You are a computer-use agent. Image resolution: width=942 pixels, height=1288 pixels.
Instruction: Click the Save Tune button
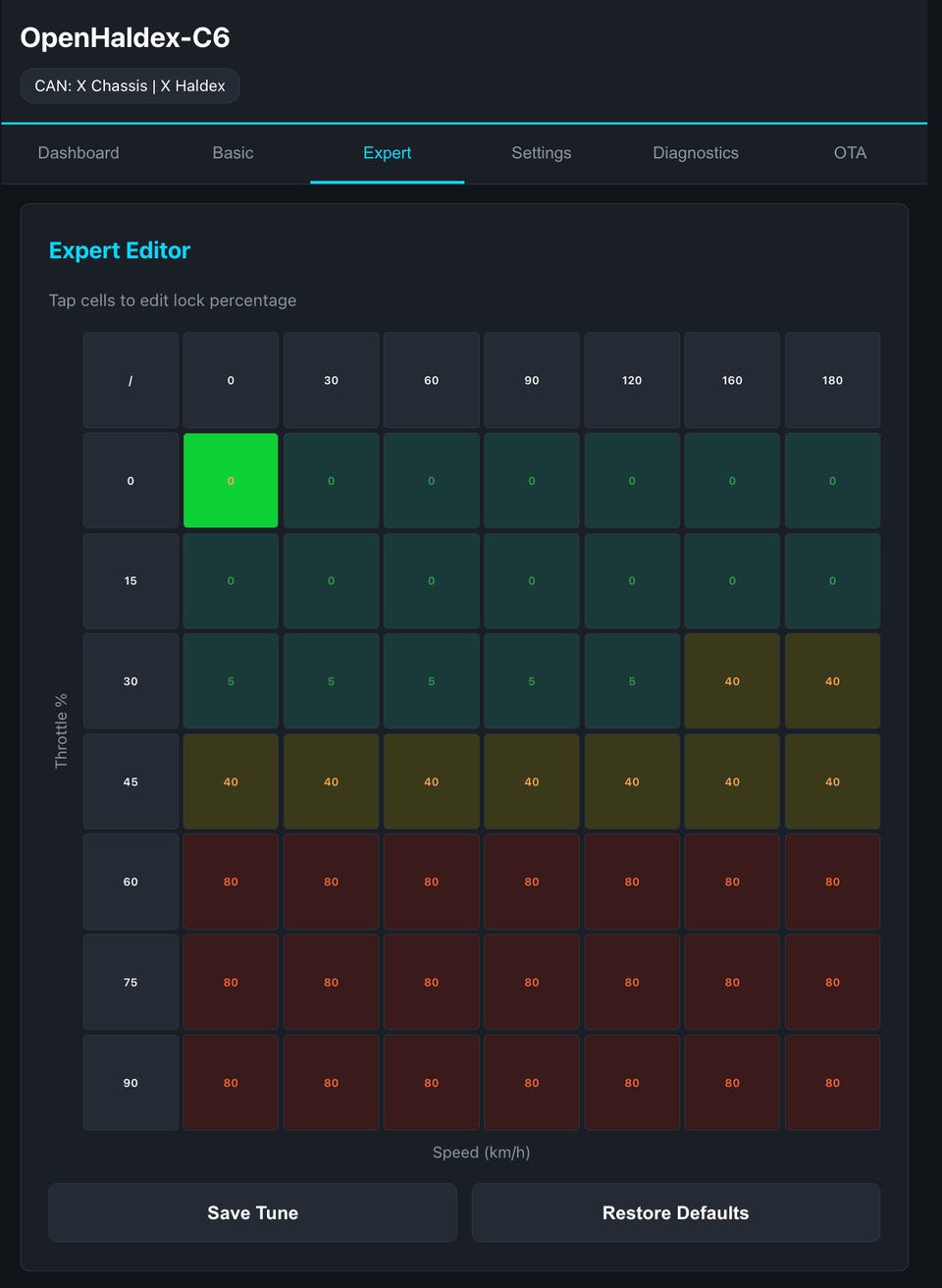252,1212
